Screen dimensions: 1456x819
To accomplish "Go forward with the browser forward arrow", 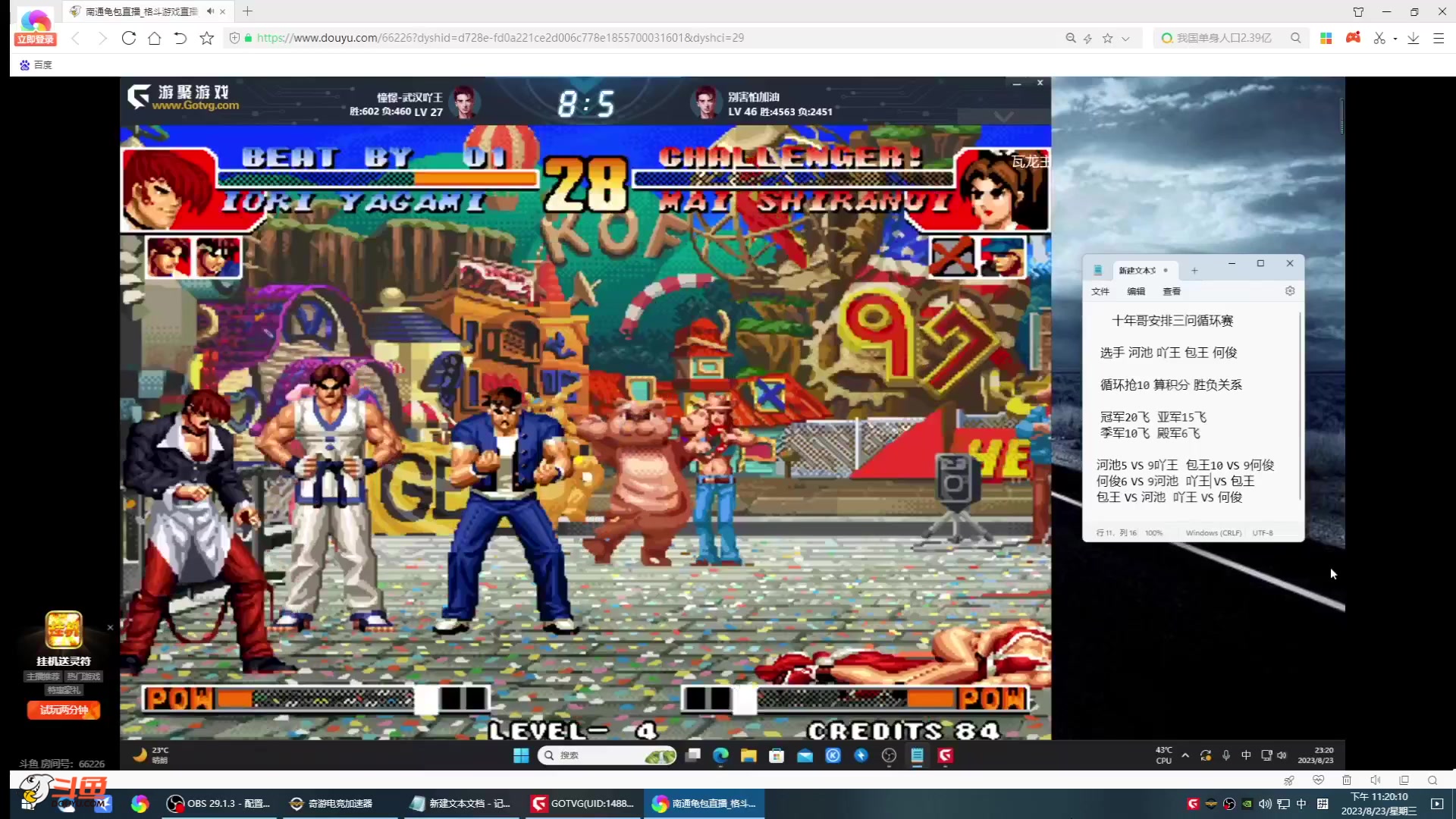I will pos(102,38).
